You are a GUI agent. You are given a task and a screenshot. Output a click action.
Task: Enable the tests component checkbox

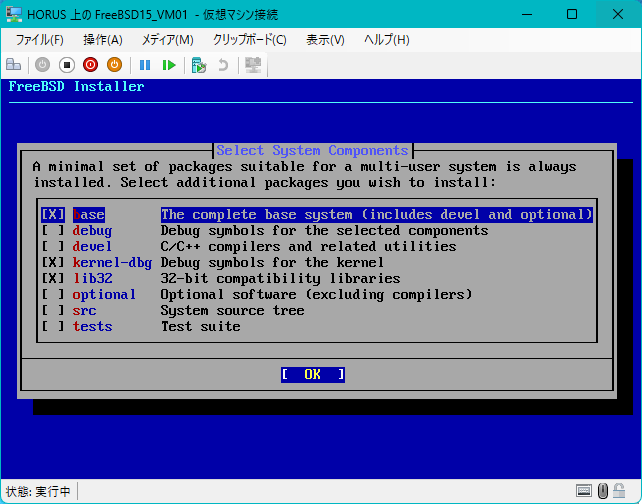(53, 326)
